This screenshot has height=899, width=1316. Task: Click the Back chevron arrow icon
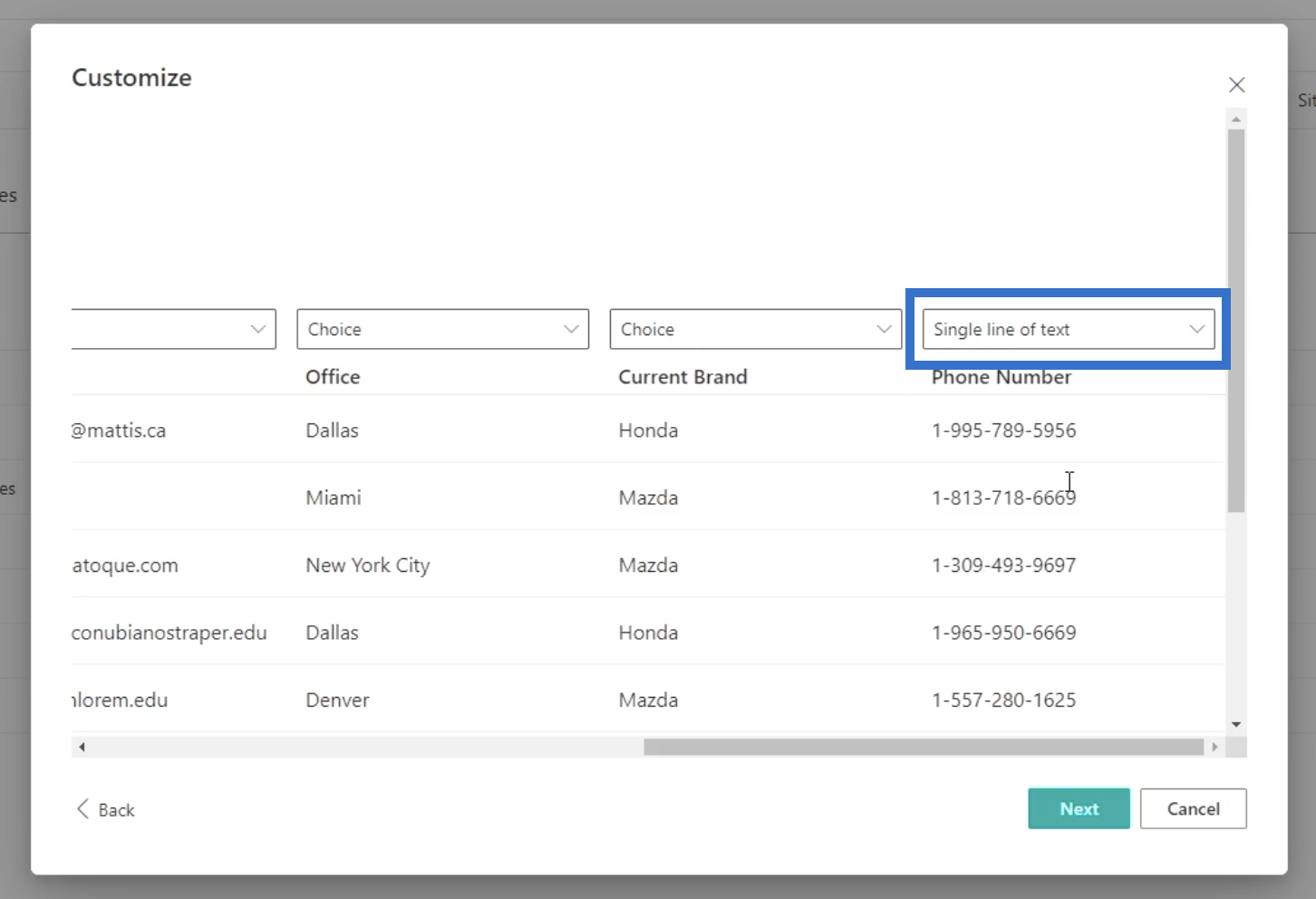point(82,808)
